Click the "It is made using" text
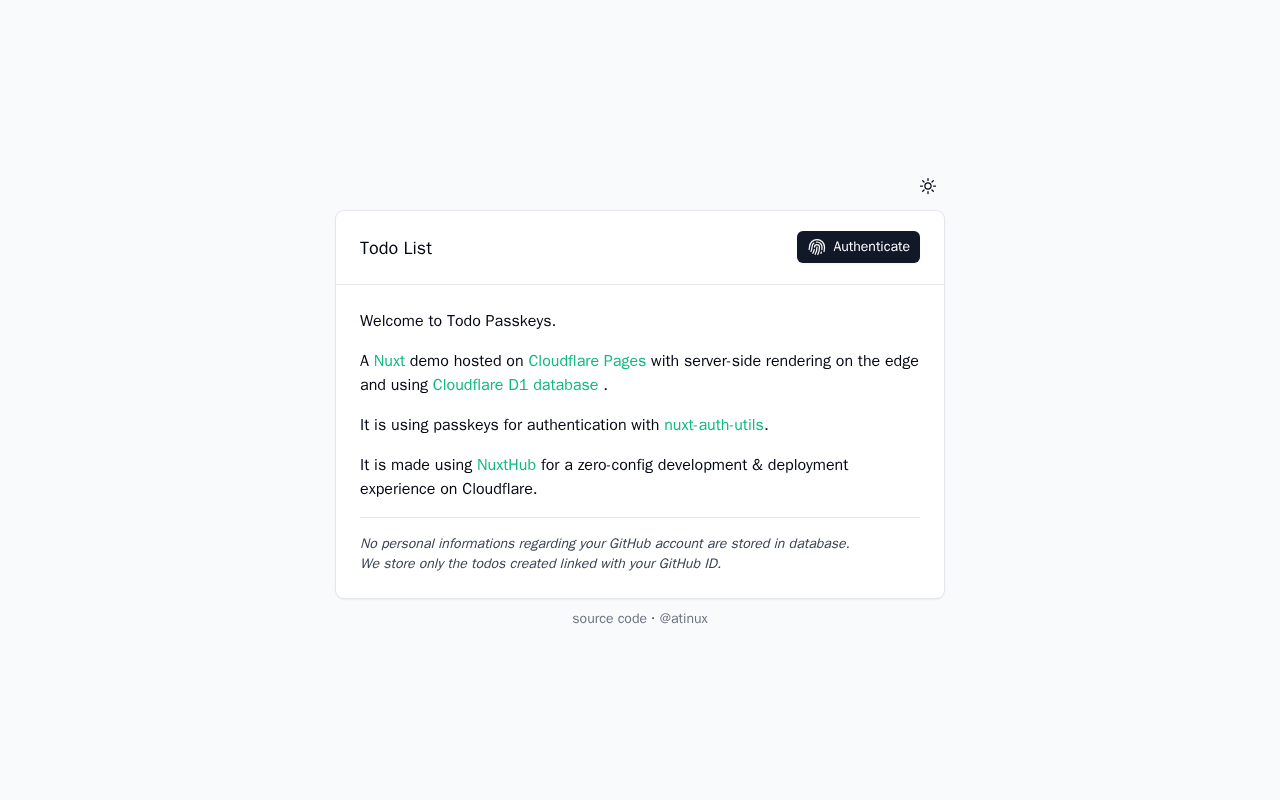Viewport: 1280px width, 800px height. click(x=416, y=465)
